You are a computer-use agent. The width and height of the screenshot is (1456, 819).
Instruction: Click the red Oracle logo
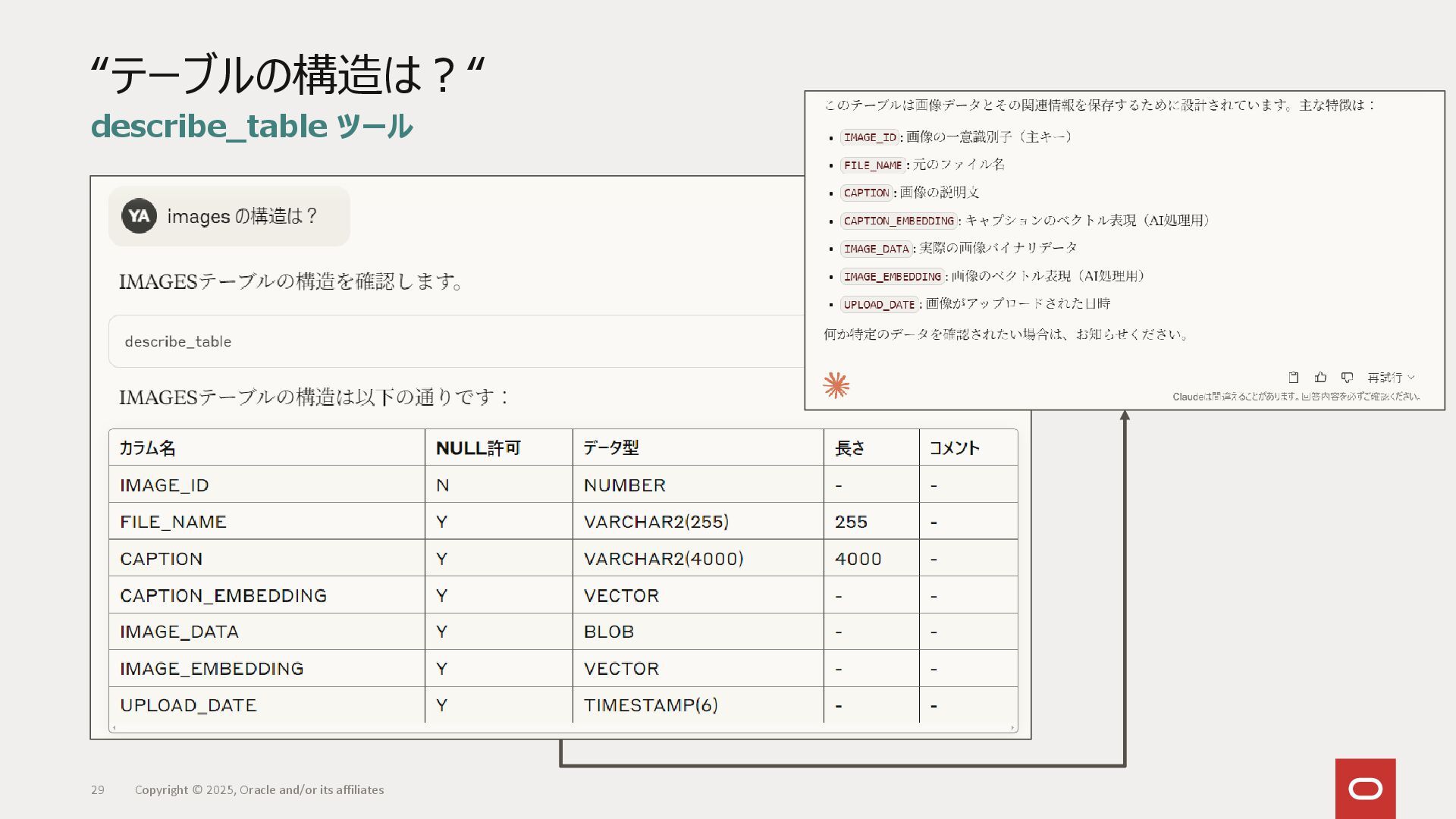(1365, 789)
